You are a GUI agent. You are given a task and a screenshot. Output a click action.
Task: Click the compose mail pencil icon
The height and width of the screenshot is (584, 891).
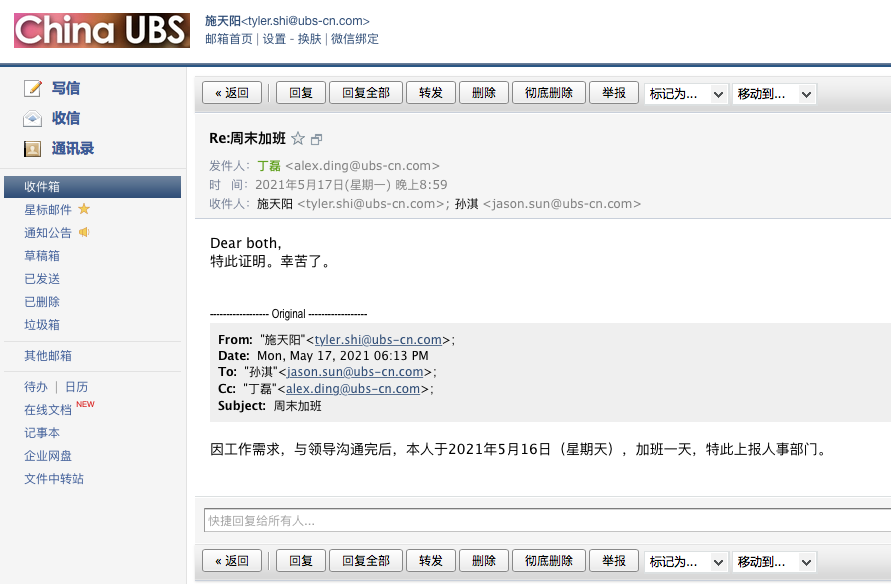click(34, 88)
